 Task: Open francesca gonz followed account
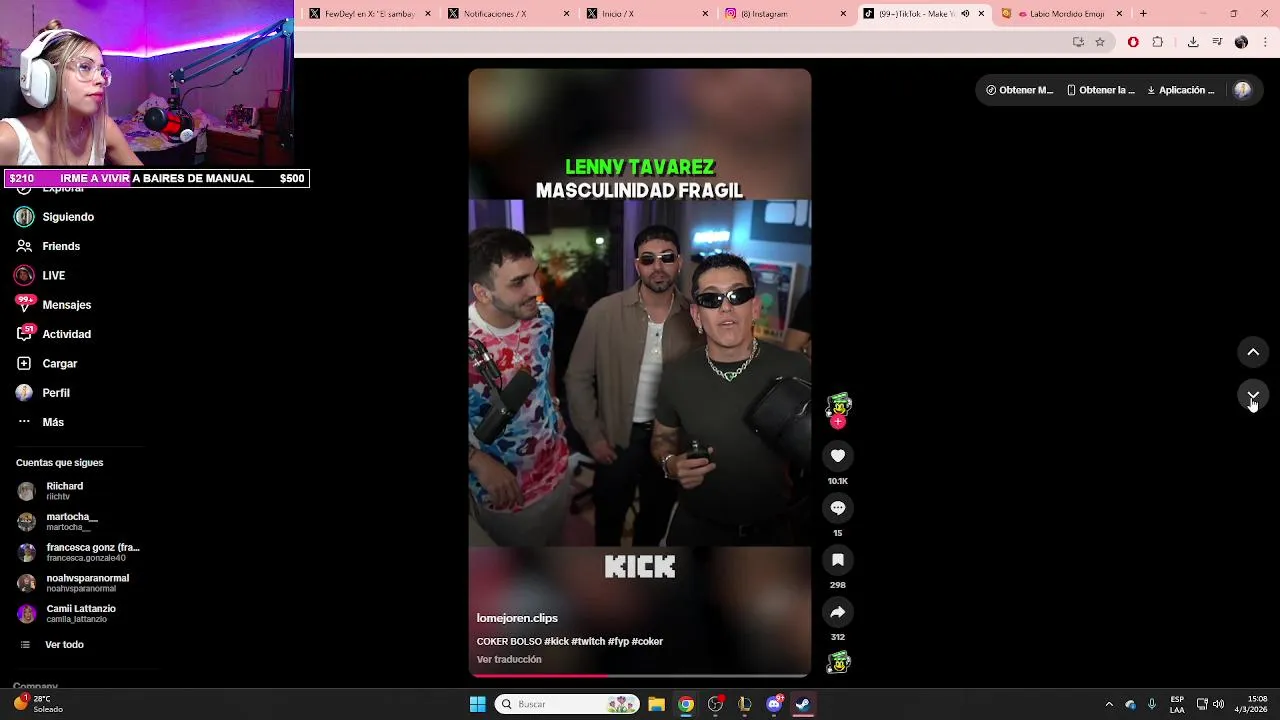pos(78,552)
